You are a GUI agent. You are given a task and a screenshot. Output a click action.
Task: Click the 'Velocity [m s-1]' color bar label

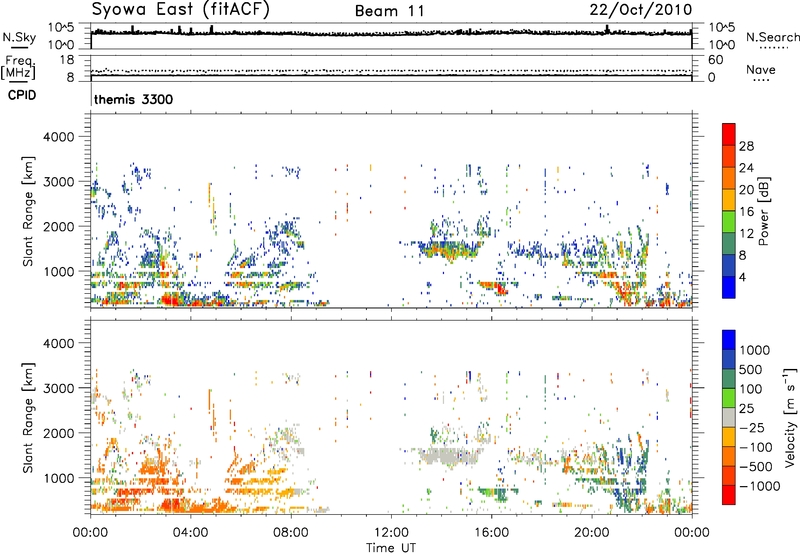coord(790,417)
